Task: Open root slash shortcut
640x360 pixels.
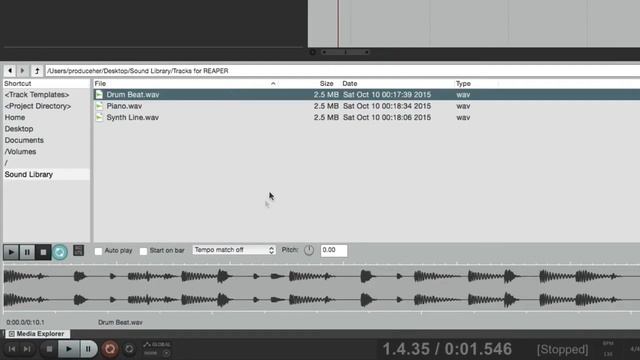Action: click(6, 163)
